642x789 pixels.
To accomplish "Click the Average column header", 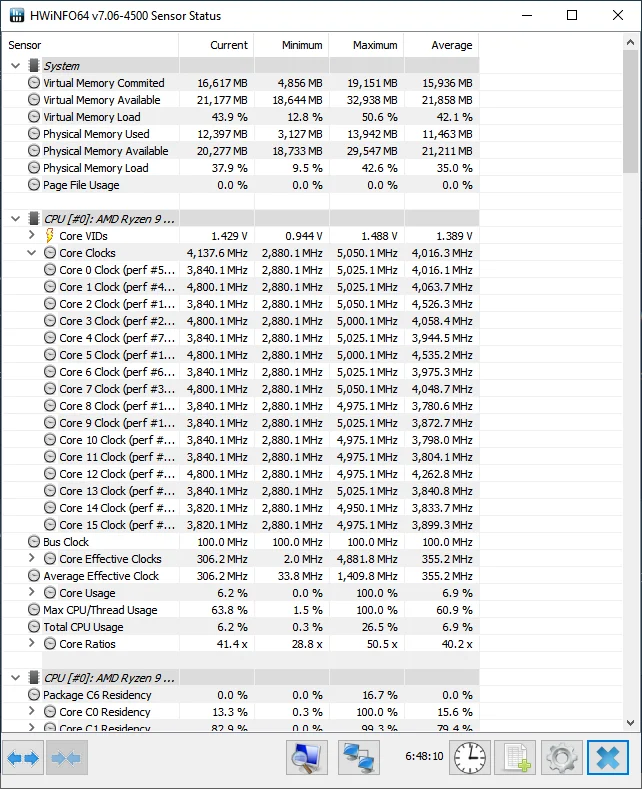I will 442,45.
